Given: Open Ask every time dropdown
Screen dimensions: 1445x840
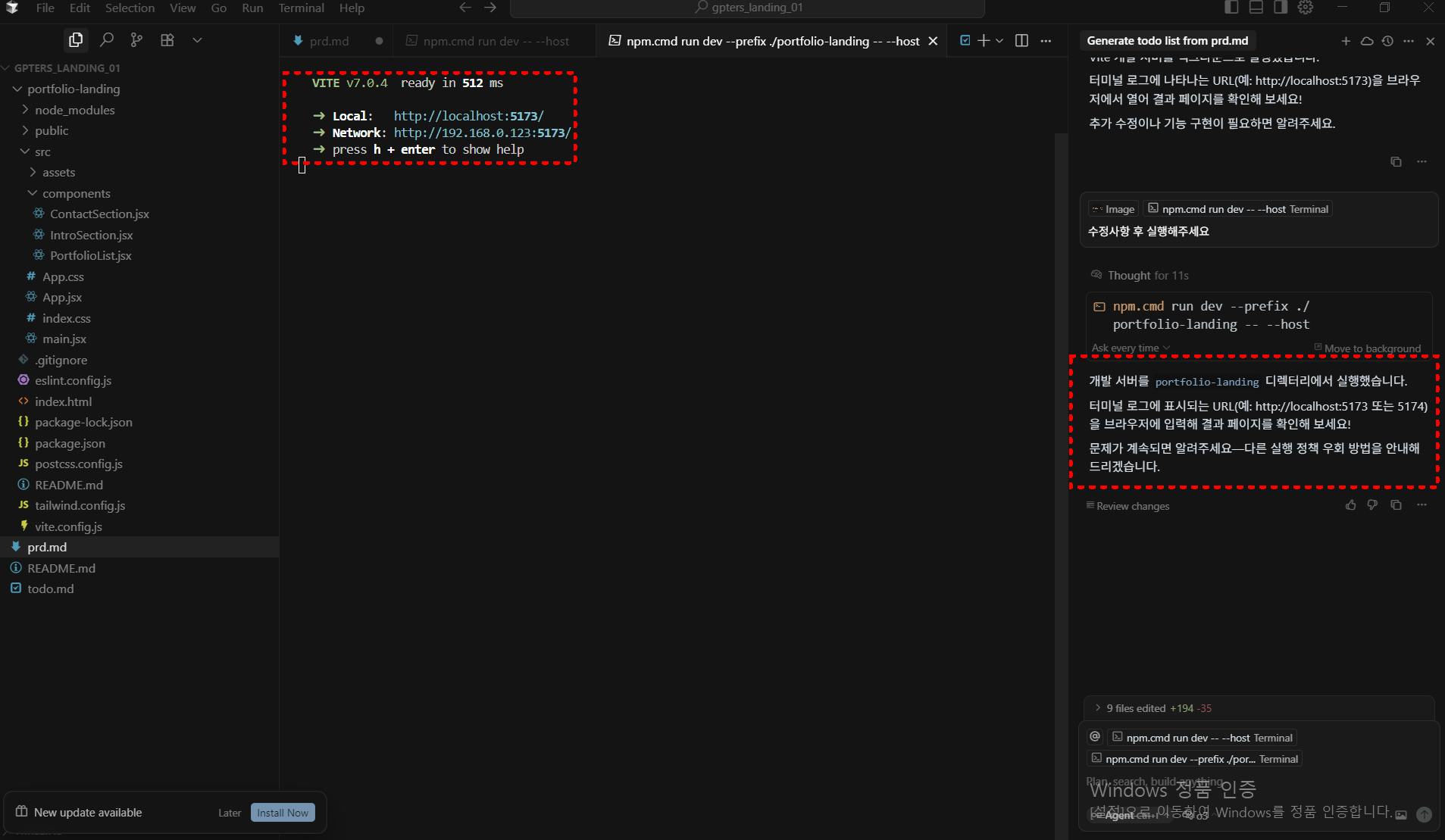Looking at the screenshot, I should pos(1131,348).
